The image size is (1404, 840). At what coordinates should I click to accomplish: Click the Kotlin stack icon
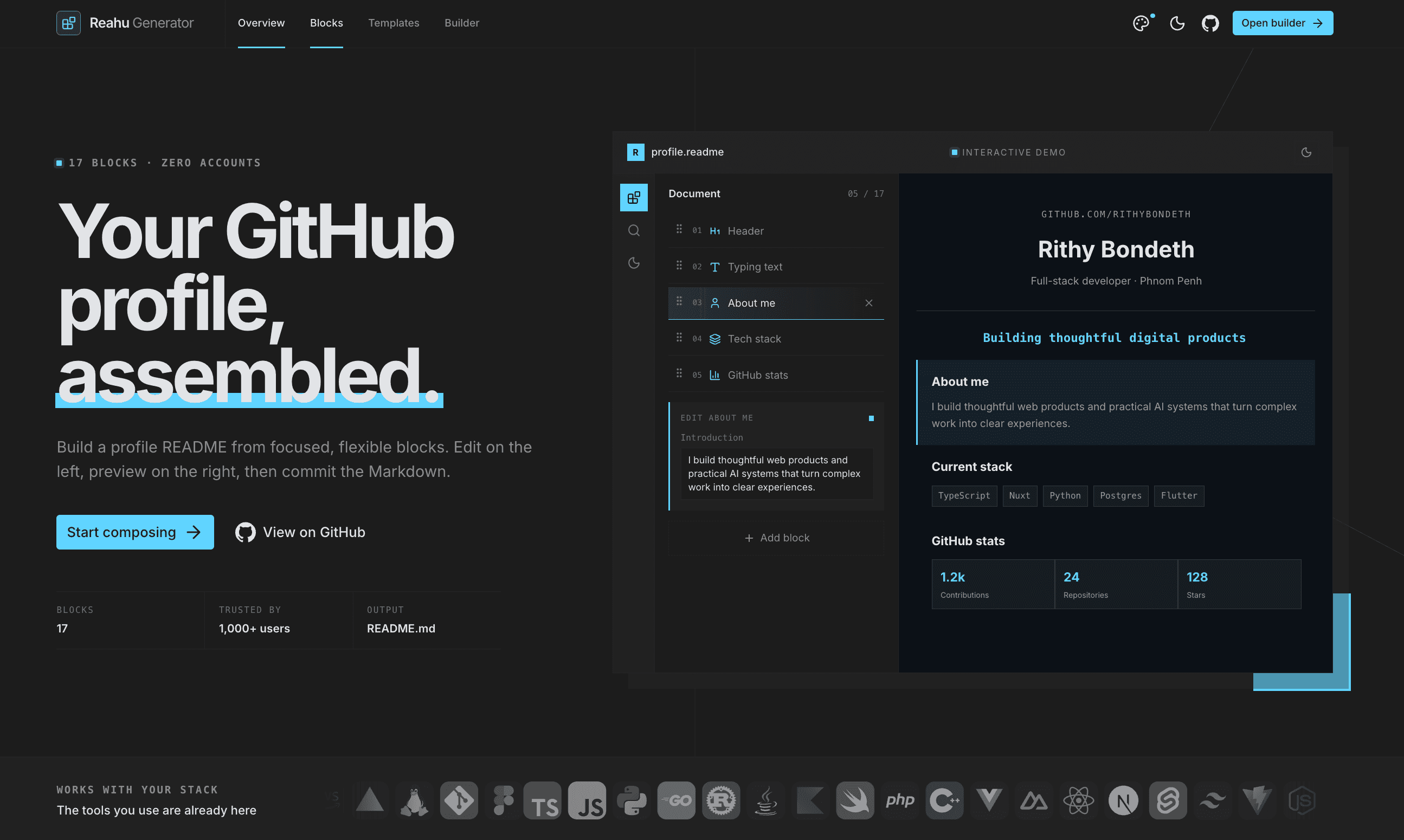pos(811,800)
